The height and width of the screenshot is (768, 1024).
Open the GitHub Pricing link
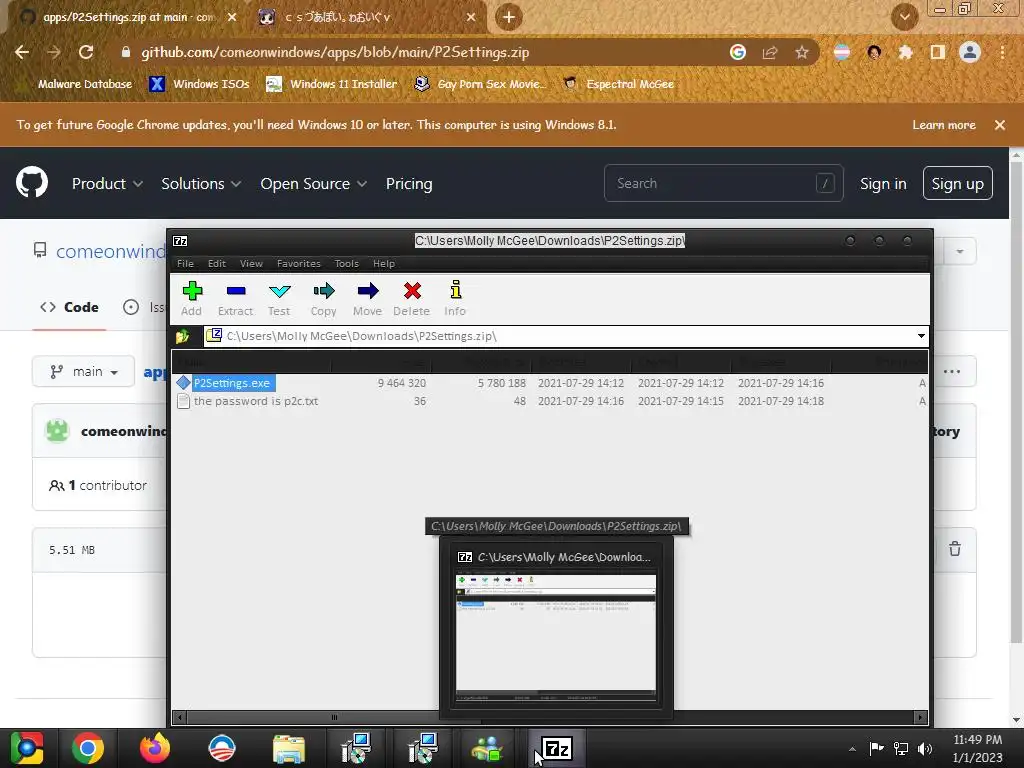(x=409, y=184)
